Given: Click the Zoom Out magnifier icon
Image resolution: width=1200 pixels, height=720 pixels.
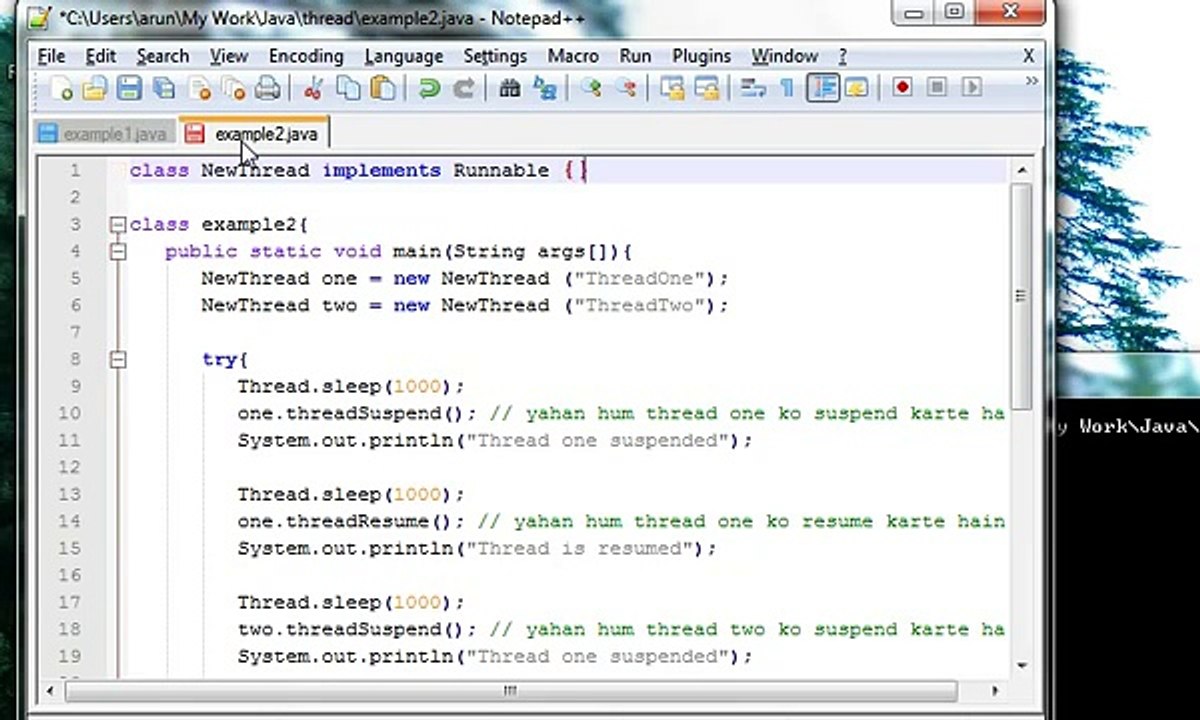Looking at the screenshot, I should click(626, 89).
